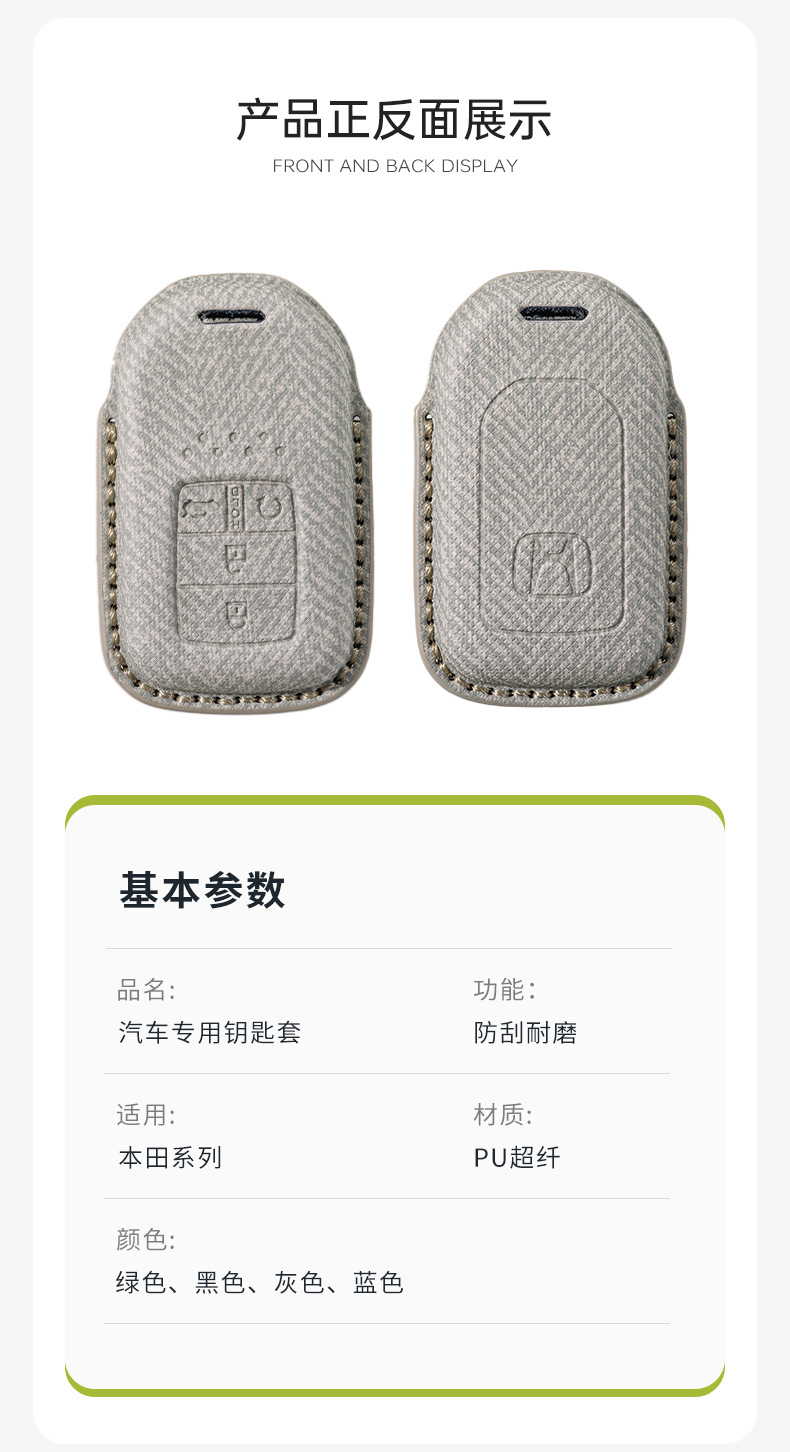
Task: Click the PU超纤 material value
Action: [517, 1158]
